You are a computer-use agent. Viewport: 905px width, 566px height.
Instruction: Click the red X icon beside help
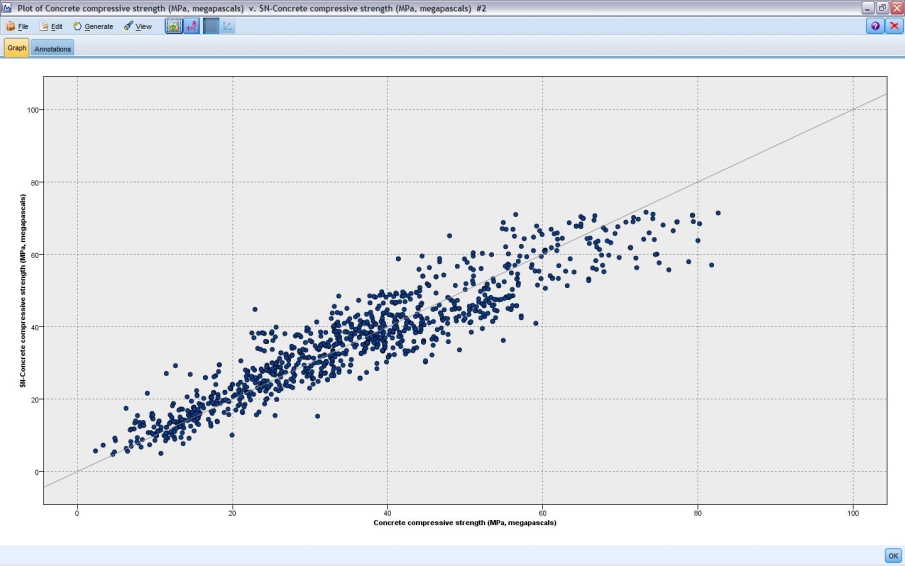894,26
